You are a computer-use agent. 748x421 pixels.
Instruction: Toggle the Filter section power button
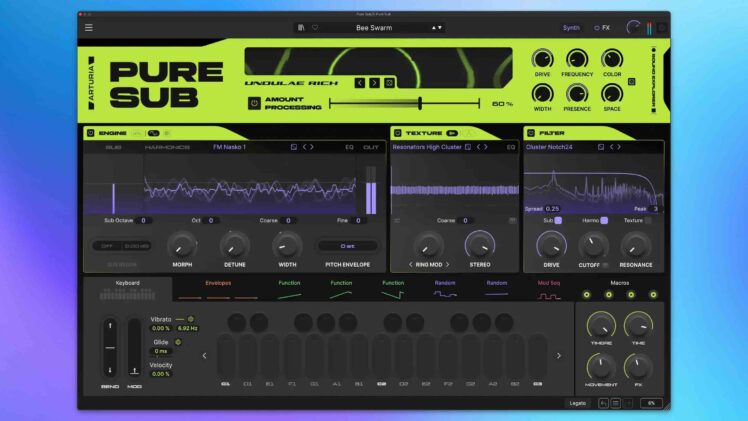(x=531, y=133)
